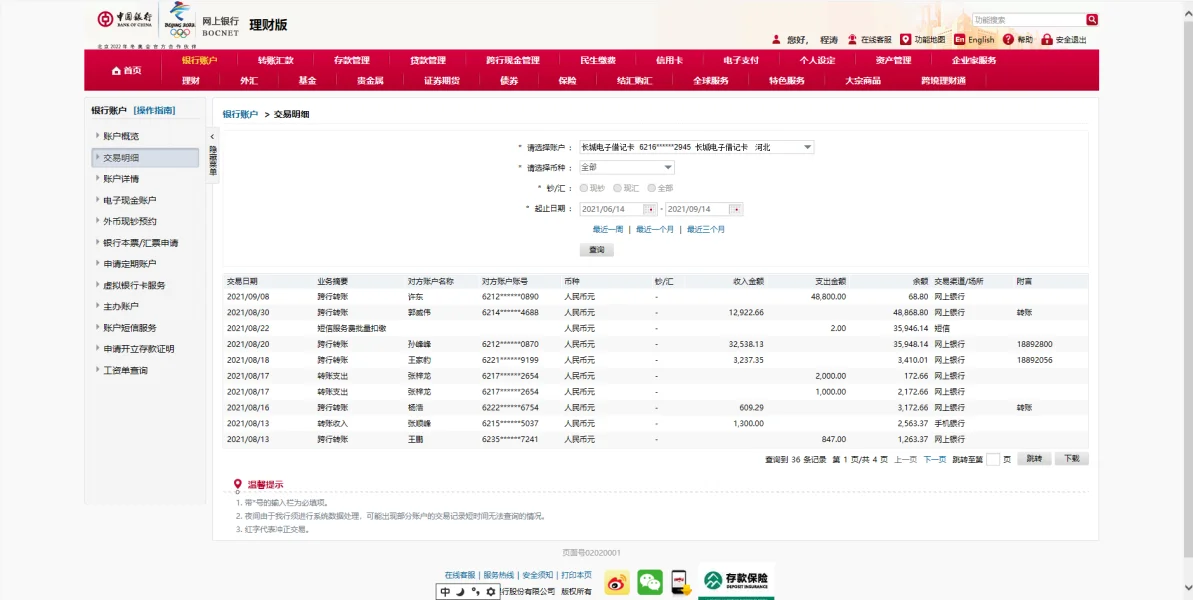Open the Weibo icon in footer
The image size is (1193, 600).
point(617,582)
